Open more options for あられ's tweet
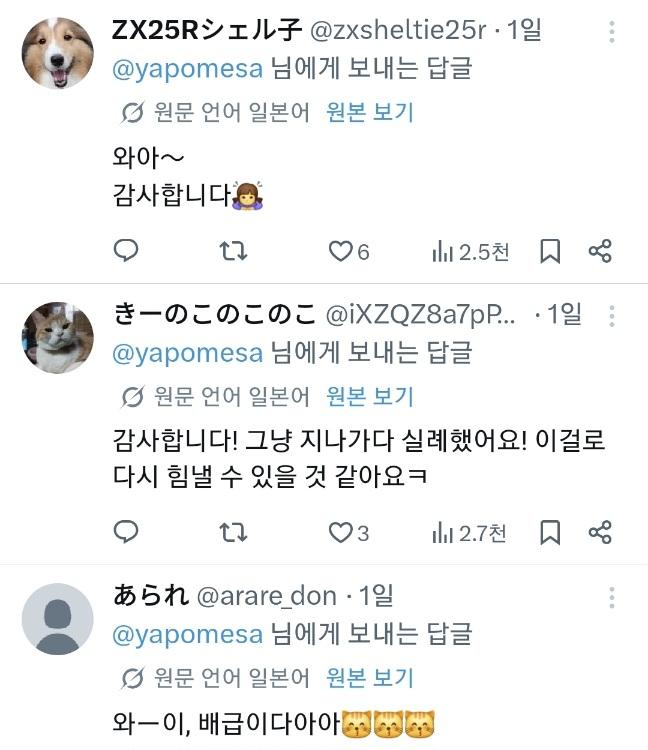The height and width of the screenshot is (750, 648). pyautogui.click(x=612, y=597)
